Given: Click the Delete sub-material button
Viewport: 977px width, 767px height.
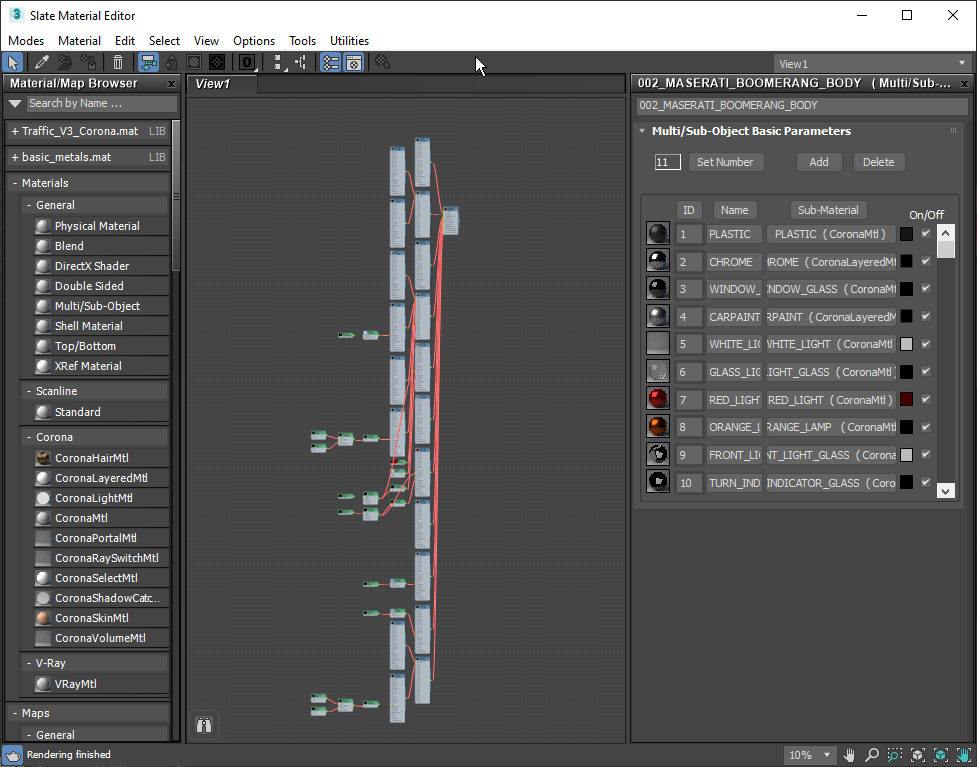Looking at the screenshot, I should (x=879, y=162).
